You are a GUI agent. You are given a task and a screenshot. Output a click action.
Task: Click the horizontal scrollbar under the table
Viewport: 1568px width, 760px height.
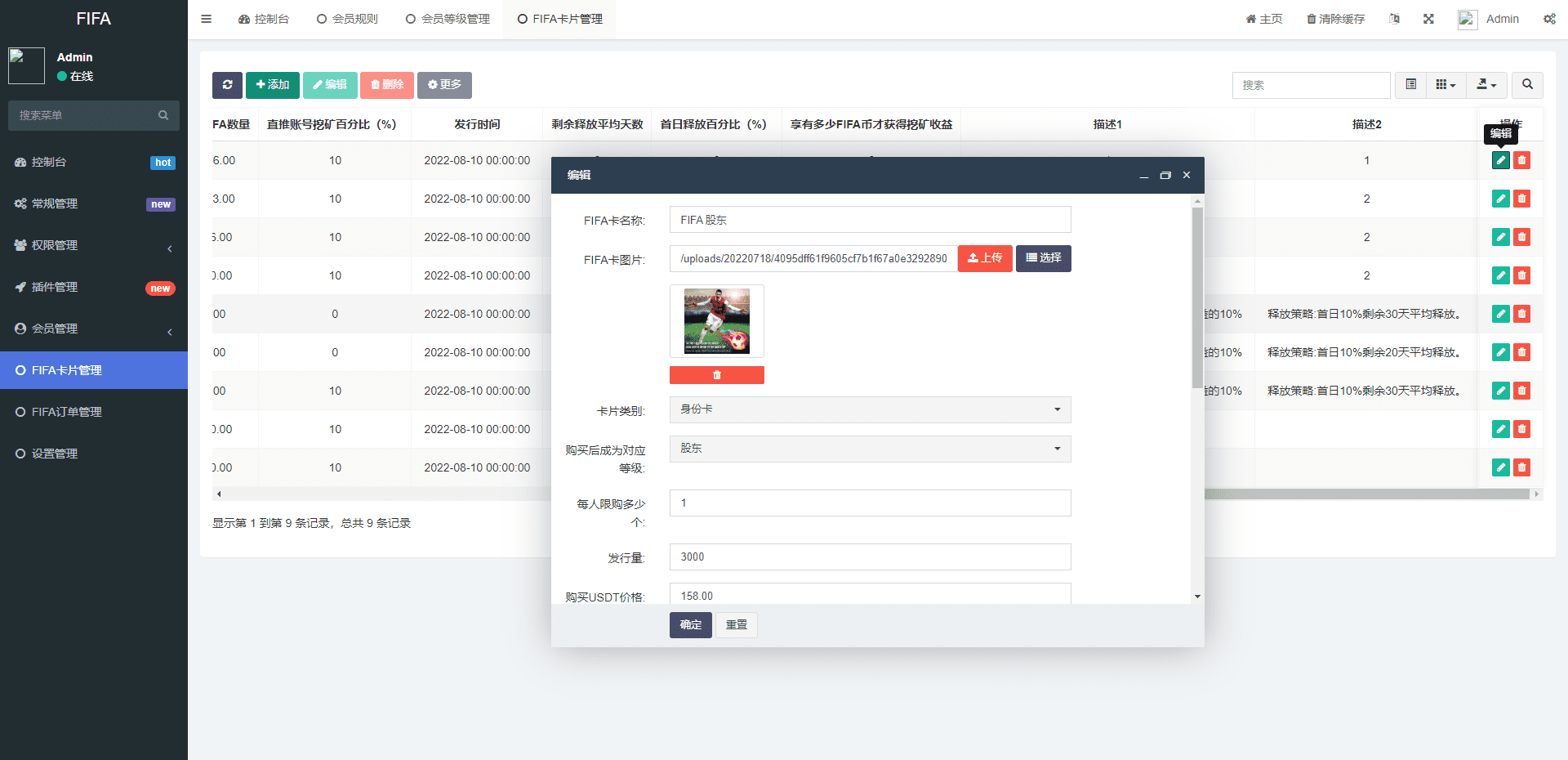point(1364,494)
